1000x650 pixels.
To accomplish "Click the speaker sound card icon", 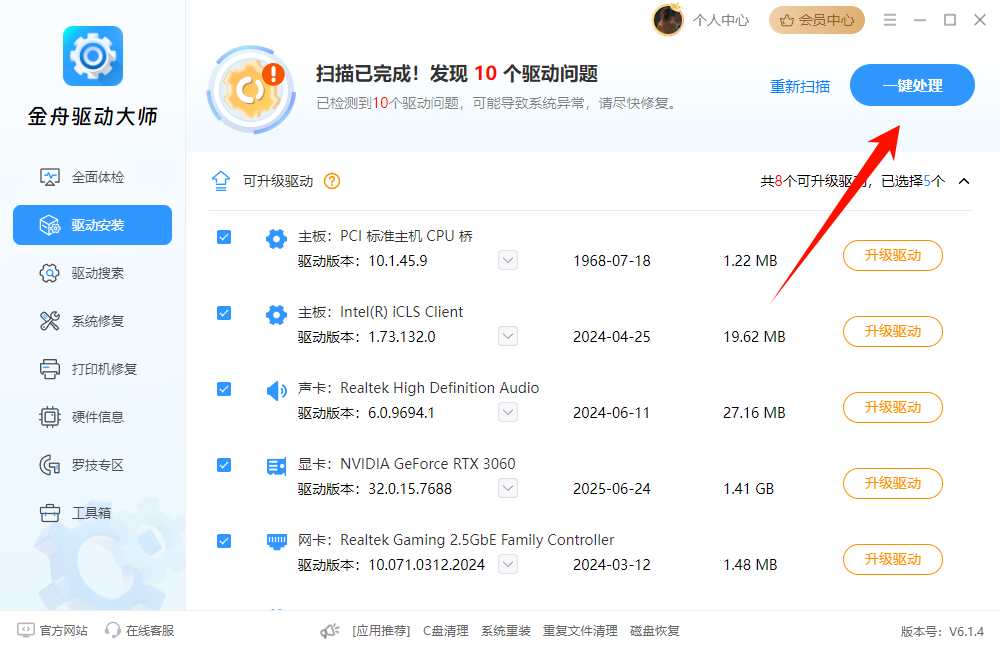I will (x=276, y=390).
